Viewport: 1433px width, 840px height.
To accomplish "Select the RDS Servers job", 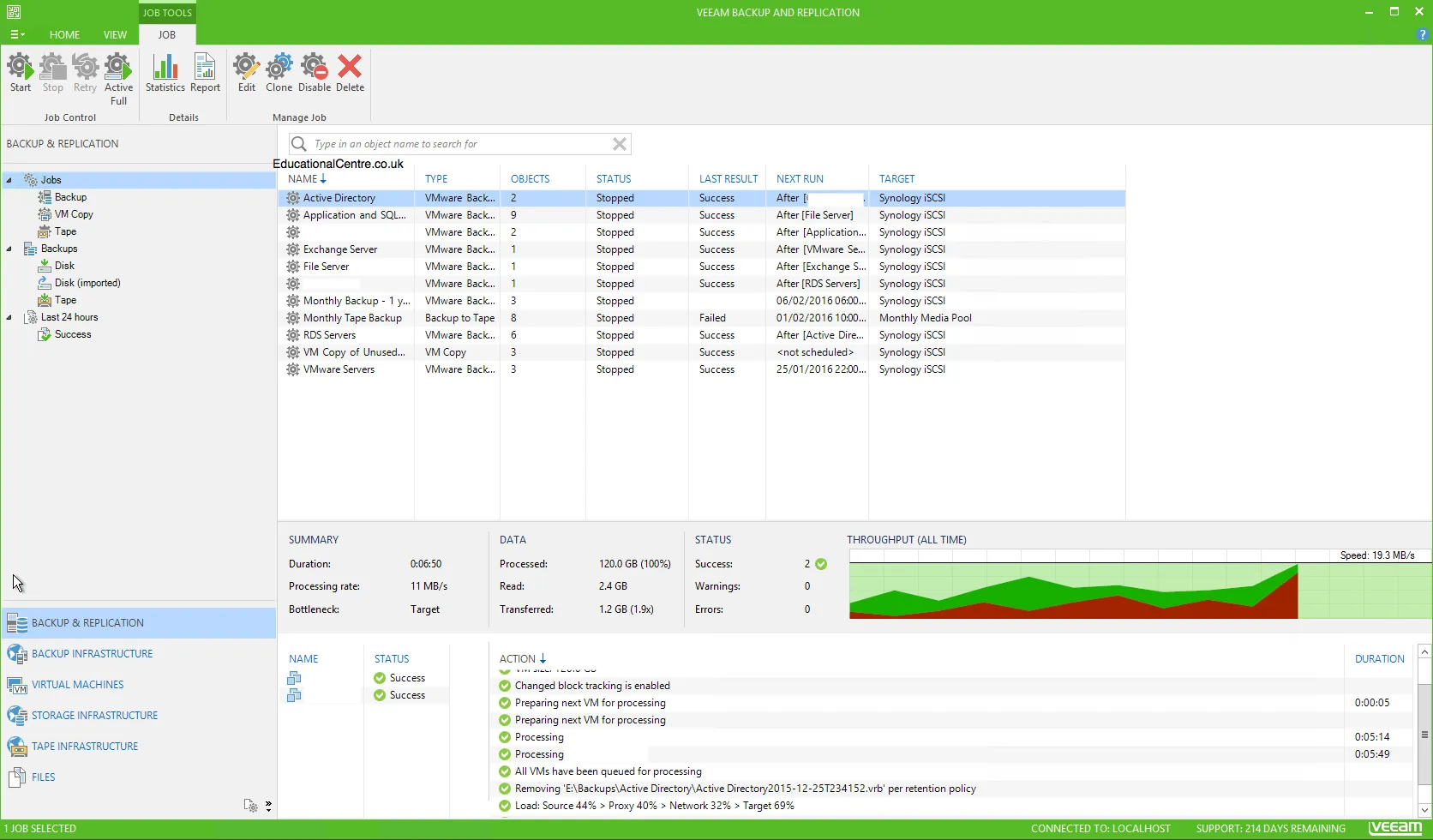I will click(701, 335).
